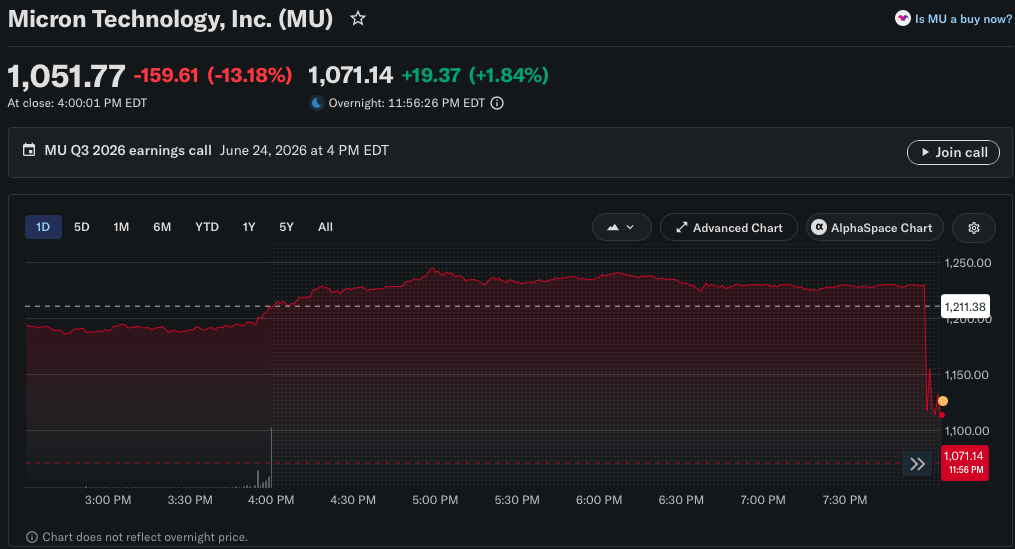
Task: Click the 1,250.00 price axis label
Action: (968, 263)
